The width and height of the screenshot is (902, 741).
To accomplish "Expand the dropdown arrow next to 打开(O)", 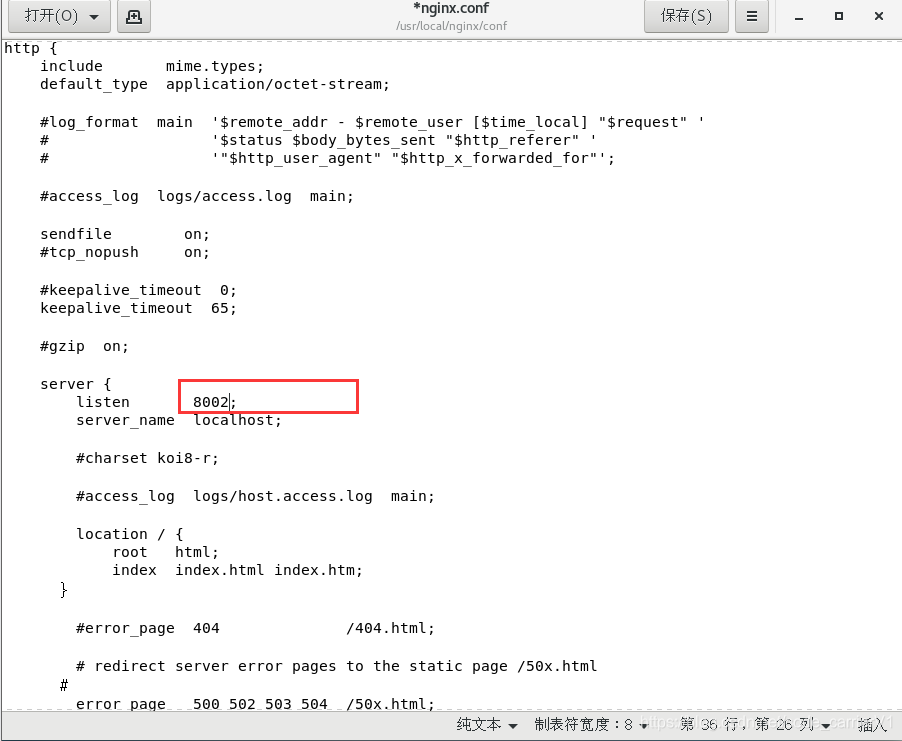I will click(94, 17).
